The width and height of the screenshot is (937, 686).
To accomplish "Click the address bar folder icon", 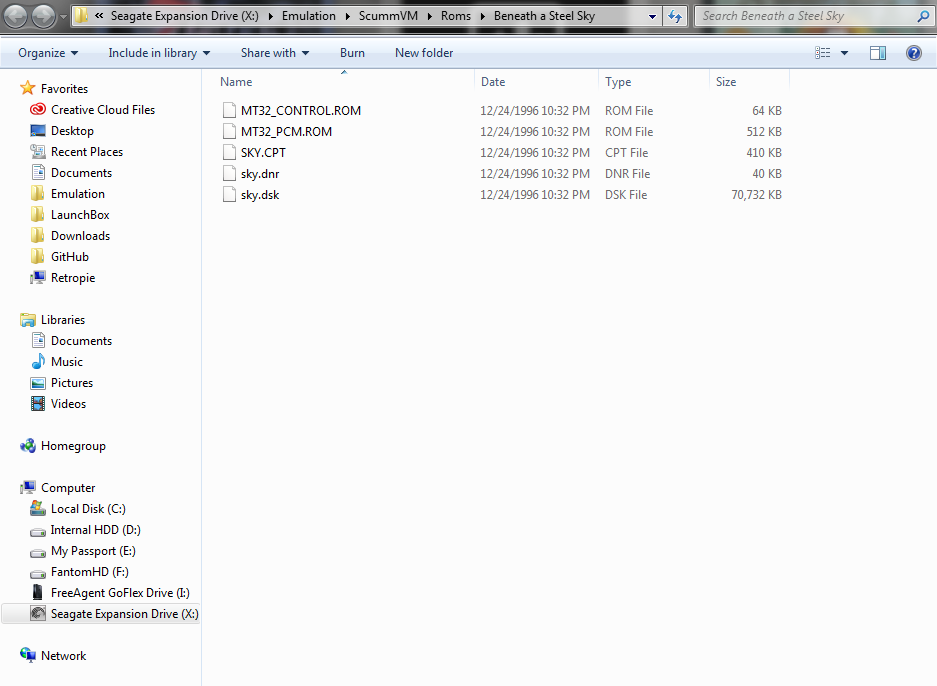I will 82,16.
